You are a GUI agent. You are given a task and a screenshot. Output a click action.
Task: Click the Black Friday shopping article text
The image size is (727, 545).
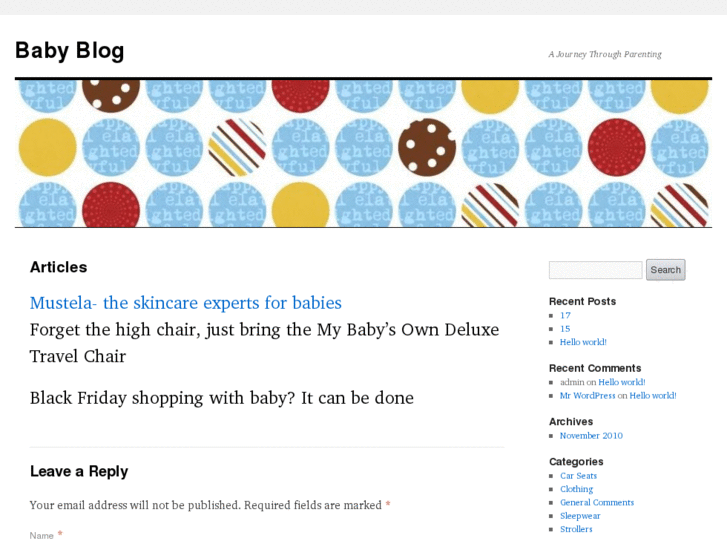[x=221, y=398]
